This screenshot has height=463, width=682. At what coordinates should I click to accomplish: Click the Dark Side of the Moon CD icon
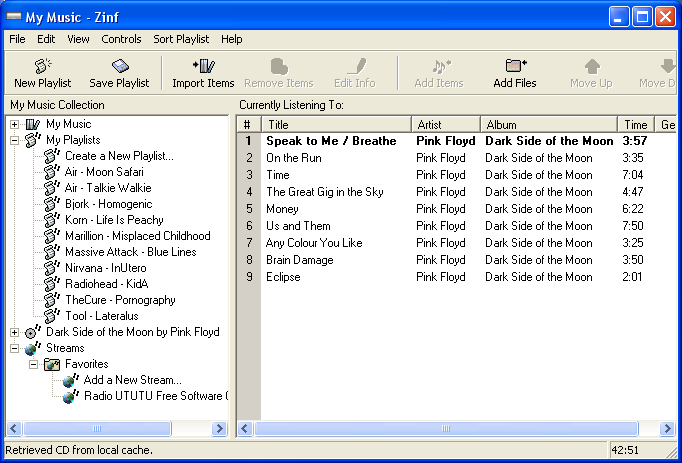33,332
